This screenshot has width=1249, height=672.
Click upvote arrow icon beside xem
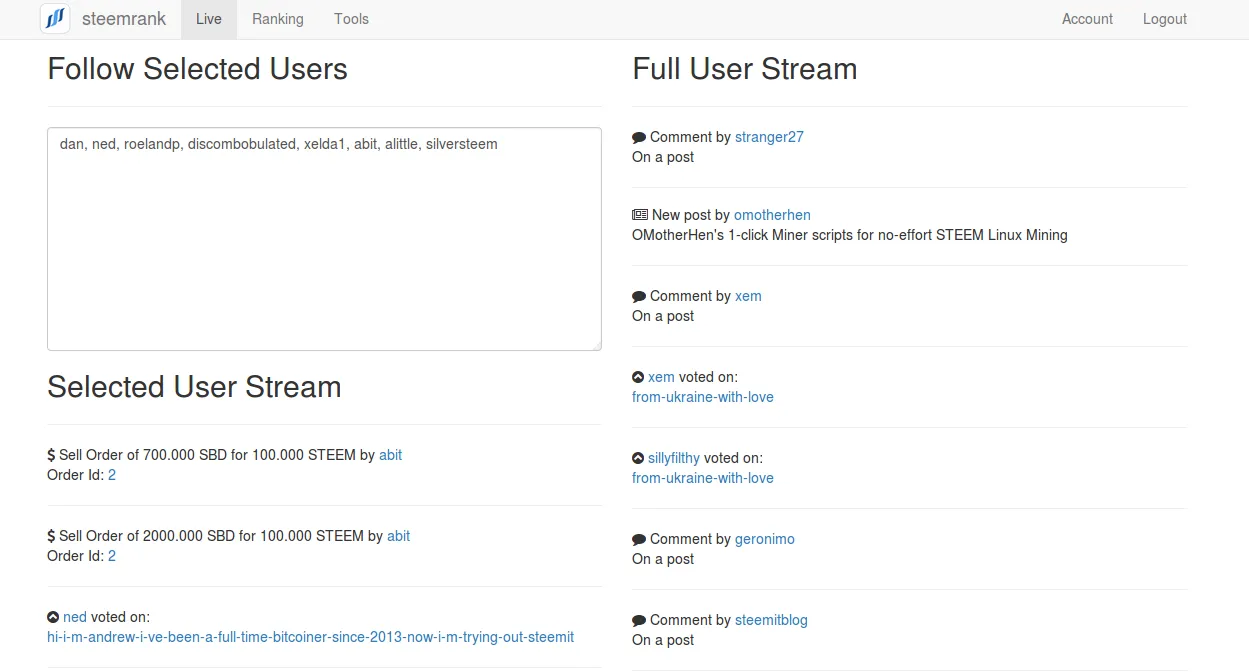coord(638,377)
